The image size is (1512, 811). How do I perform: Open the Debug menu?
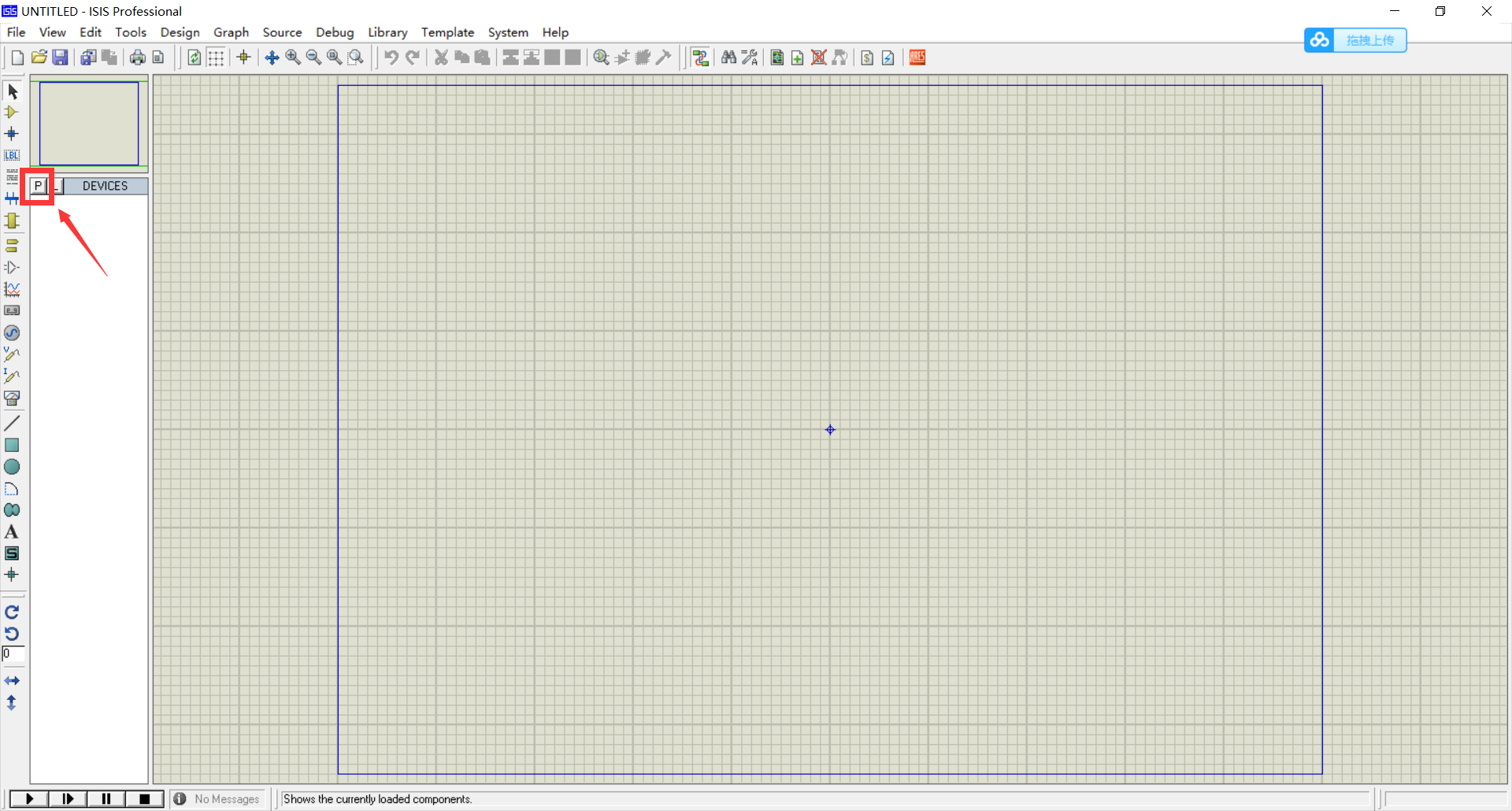pos(335,32)
